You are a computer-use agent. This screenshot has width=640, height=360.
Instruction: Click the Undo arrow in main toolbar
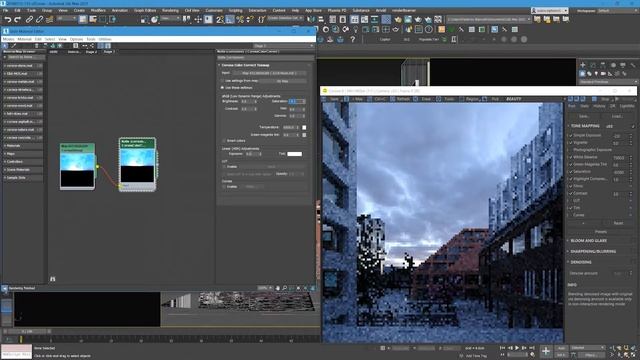[x=7, y=19]
